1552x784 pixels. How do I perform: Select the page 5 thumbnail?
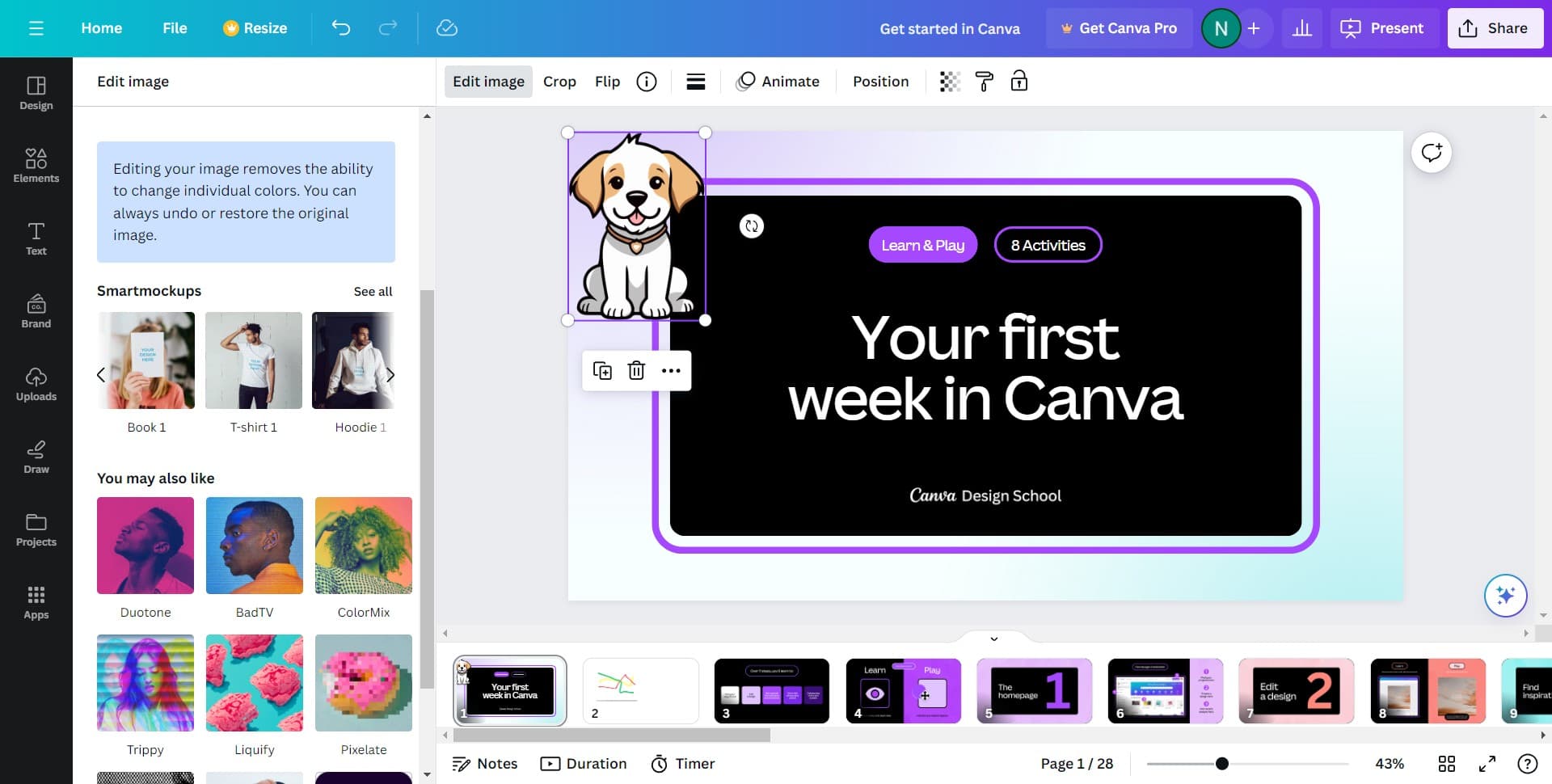point(1034,690)
